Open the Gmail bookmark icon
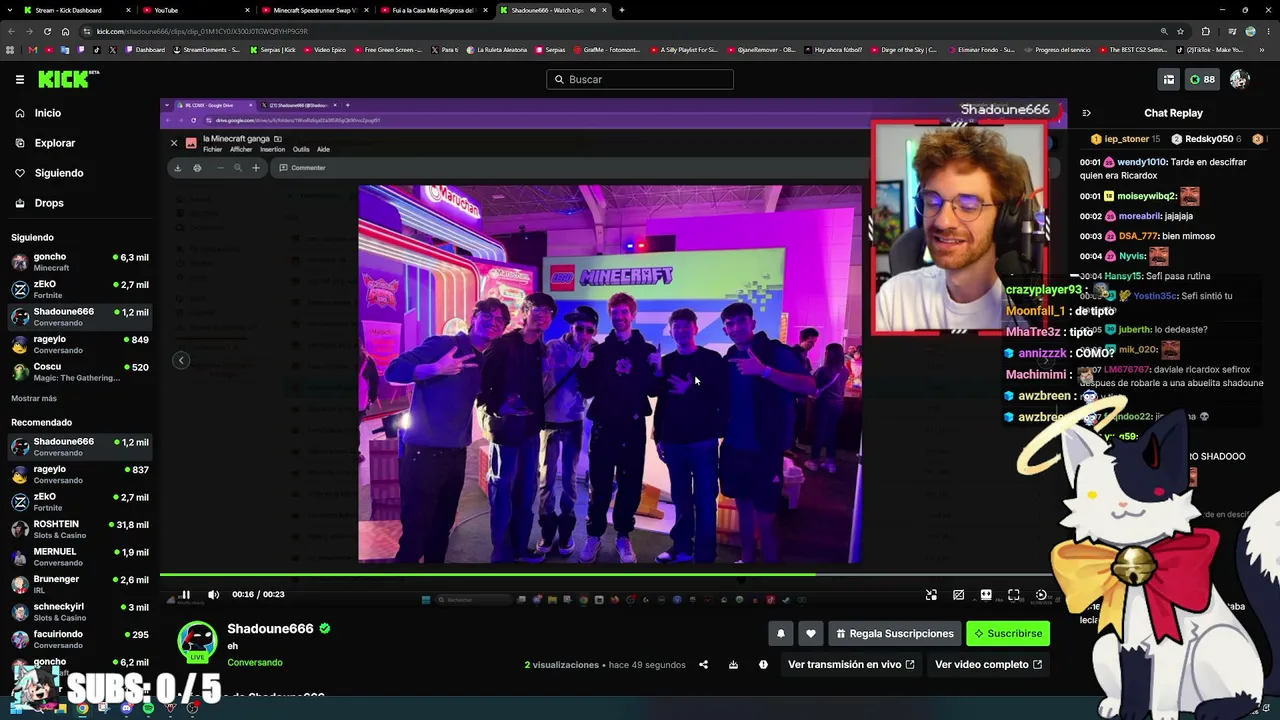 (33, 50)
